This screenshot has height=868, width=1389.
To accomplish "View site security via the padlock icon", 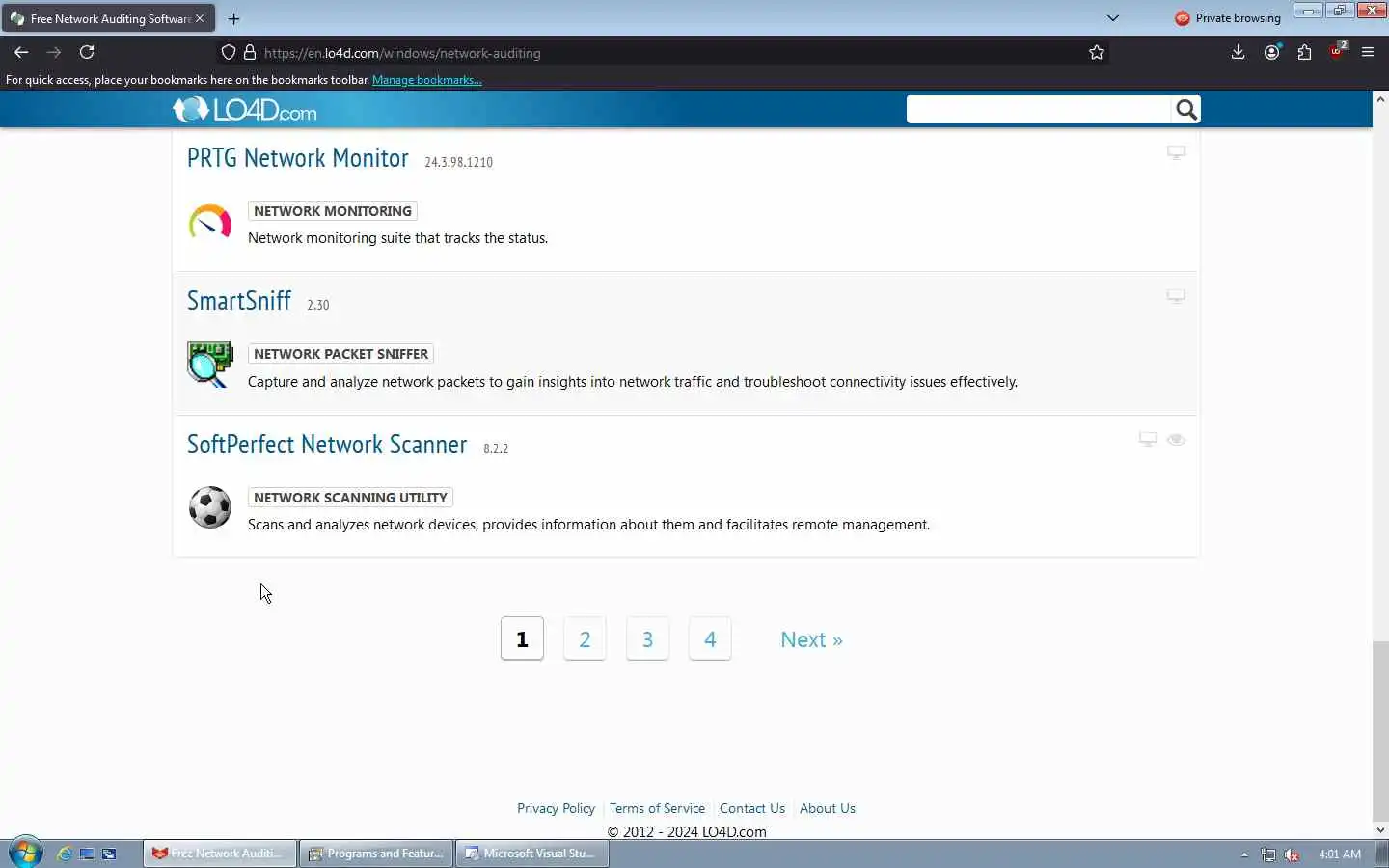I will (249, 53).
